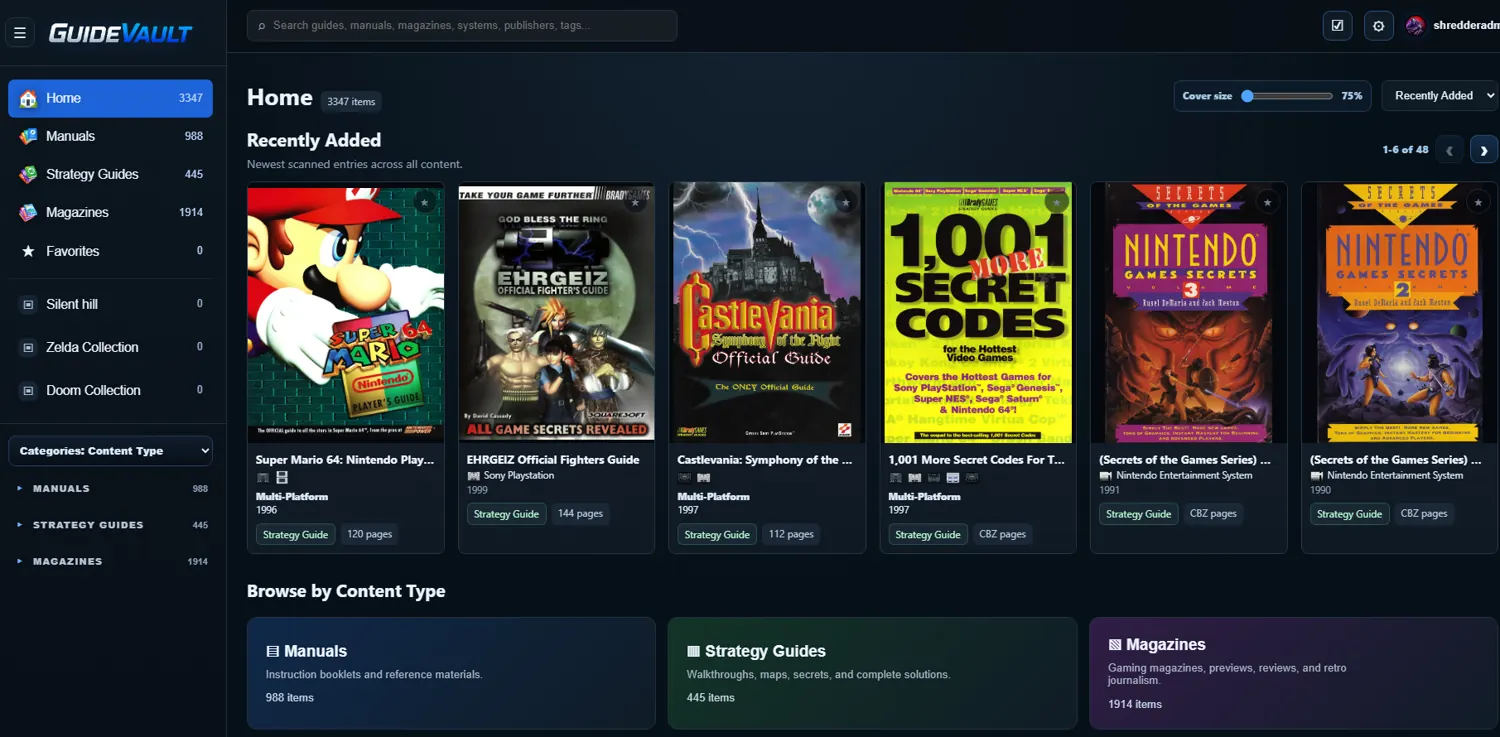The image size is (1500, 737).
Task: Click the Magazines sidebar icon
Action: coord(28,212)
